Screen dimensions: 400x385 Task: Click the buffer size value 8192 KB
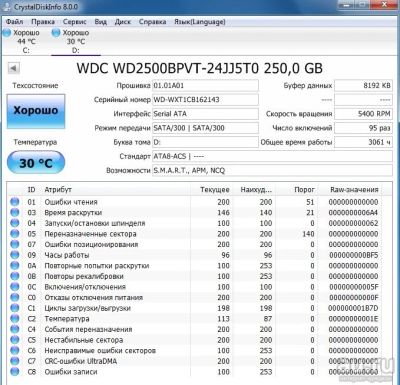(x=363, y=86)
